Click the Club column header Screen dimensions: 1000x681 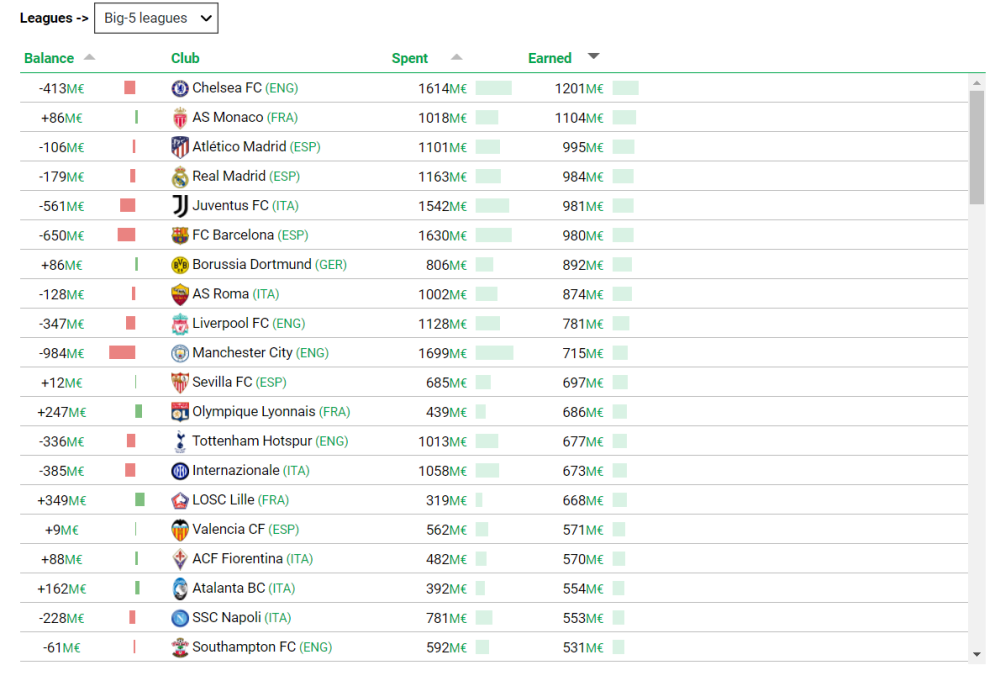click(185, 58)
